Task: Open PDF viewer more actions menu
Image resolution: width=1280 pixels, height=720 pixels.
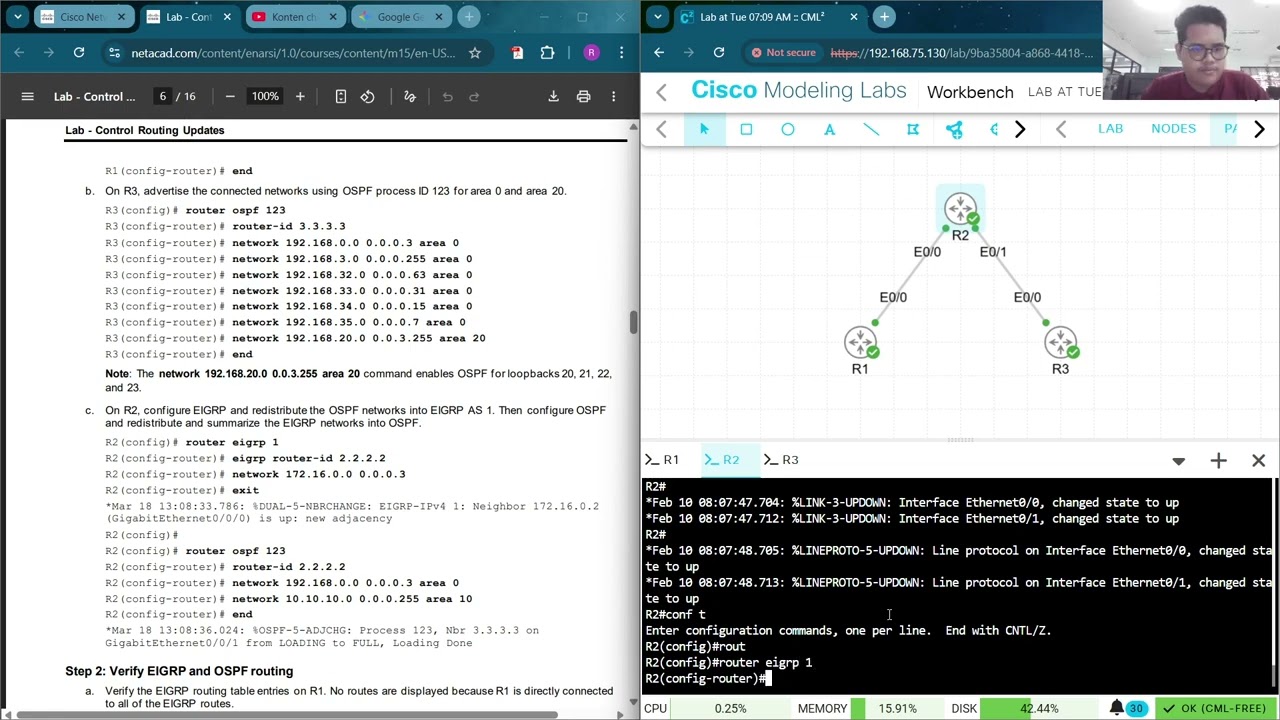Action: coord(614,96)
